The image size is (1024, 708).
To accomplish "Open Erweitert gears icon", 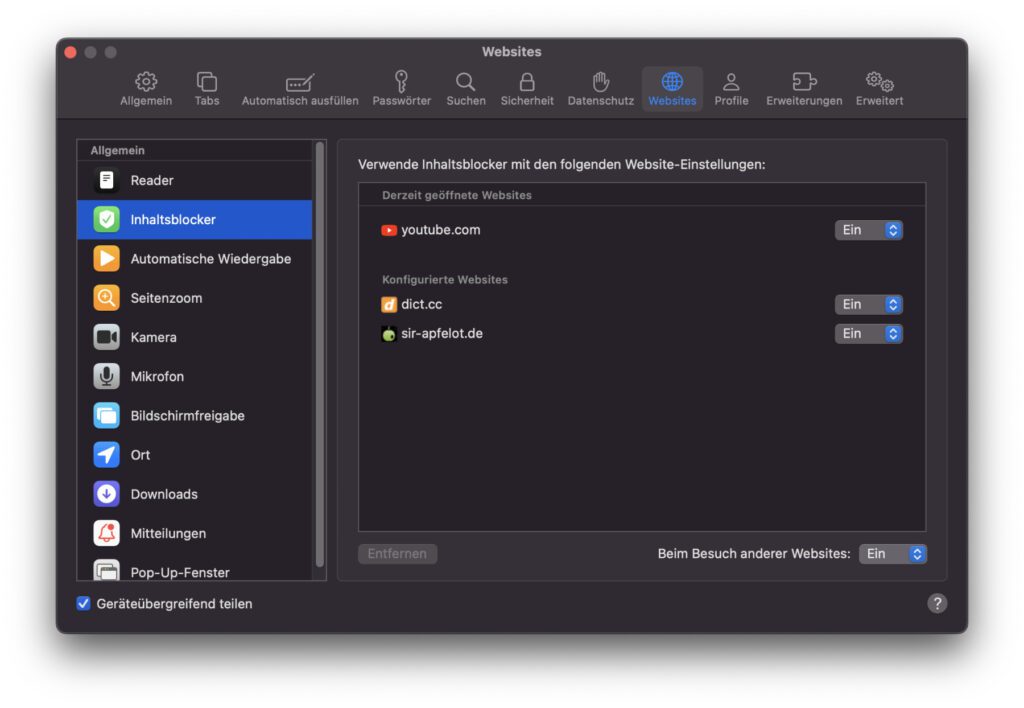I will pos(879,82).
